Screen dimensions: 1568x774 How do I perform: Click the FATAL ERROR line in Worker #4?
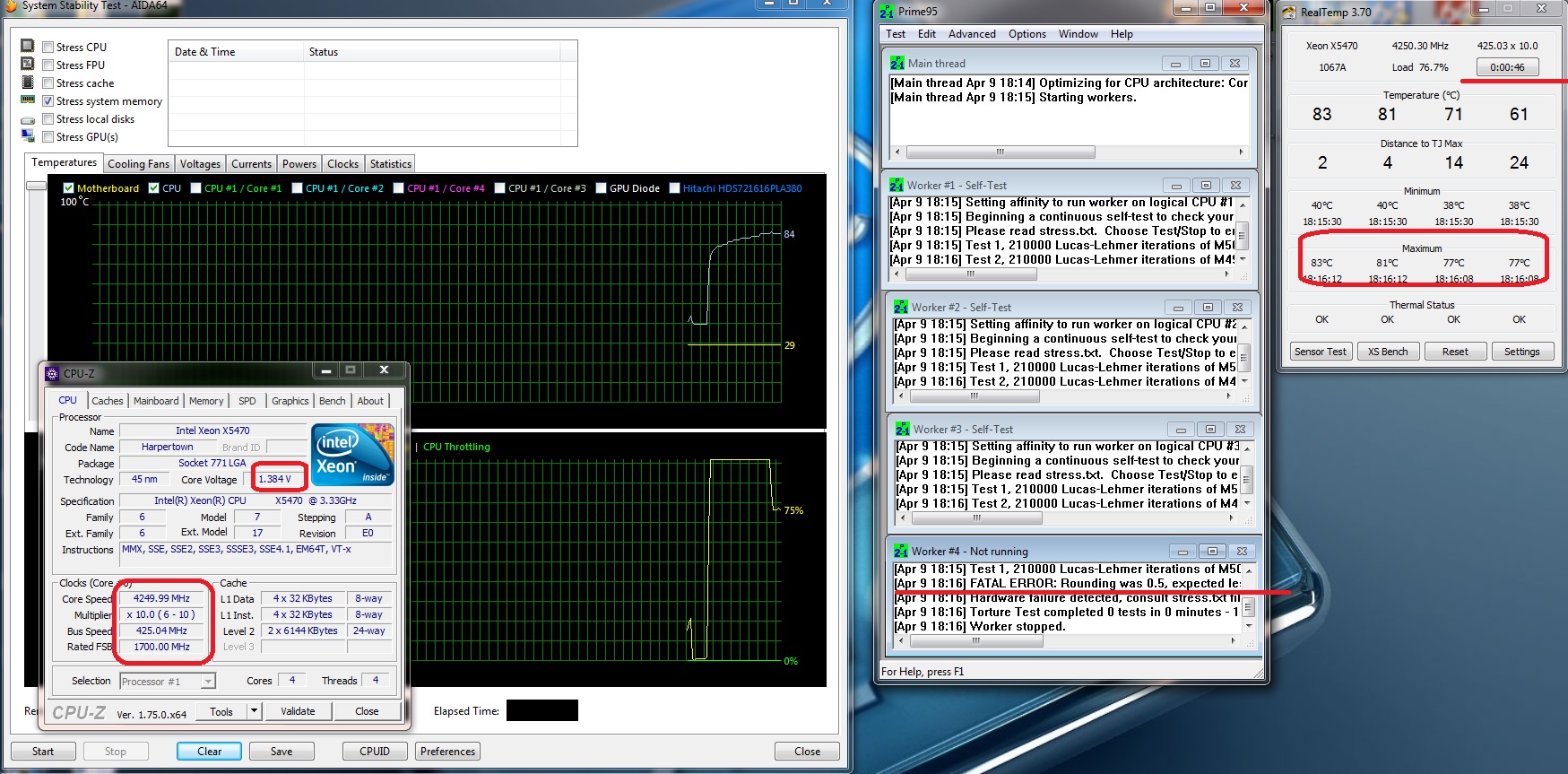(1068, 583)
